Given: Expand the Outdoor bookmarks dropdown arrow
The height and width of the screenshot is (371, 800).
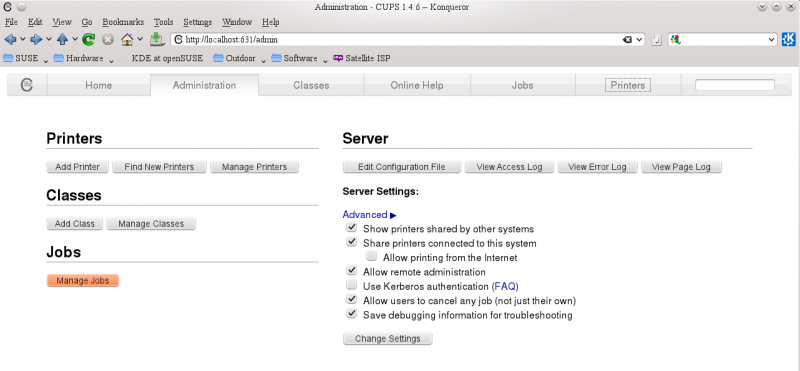Looking at the screenshot, I should click(263, 61).
